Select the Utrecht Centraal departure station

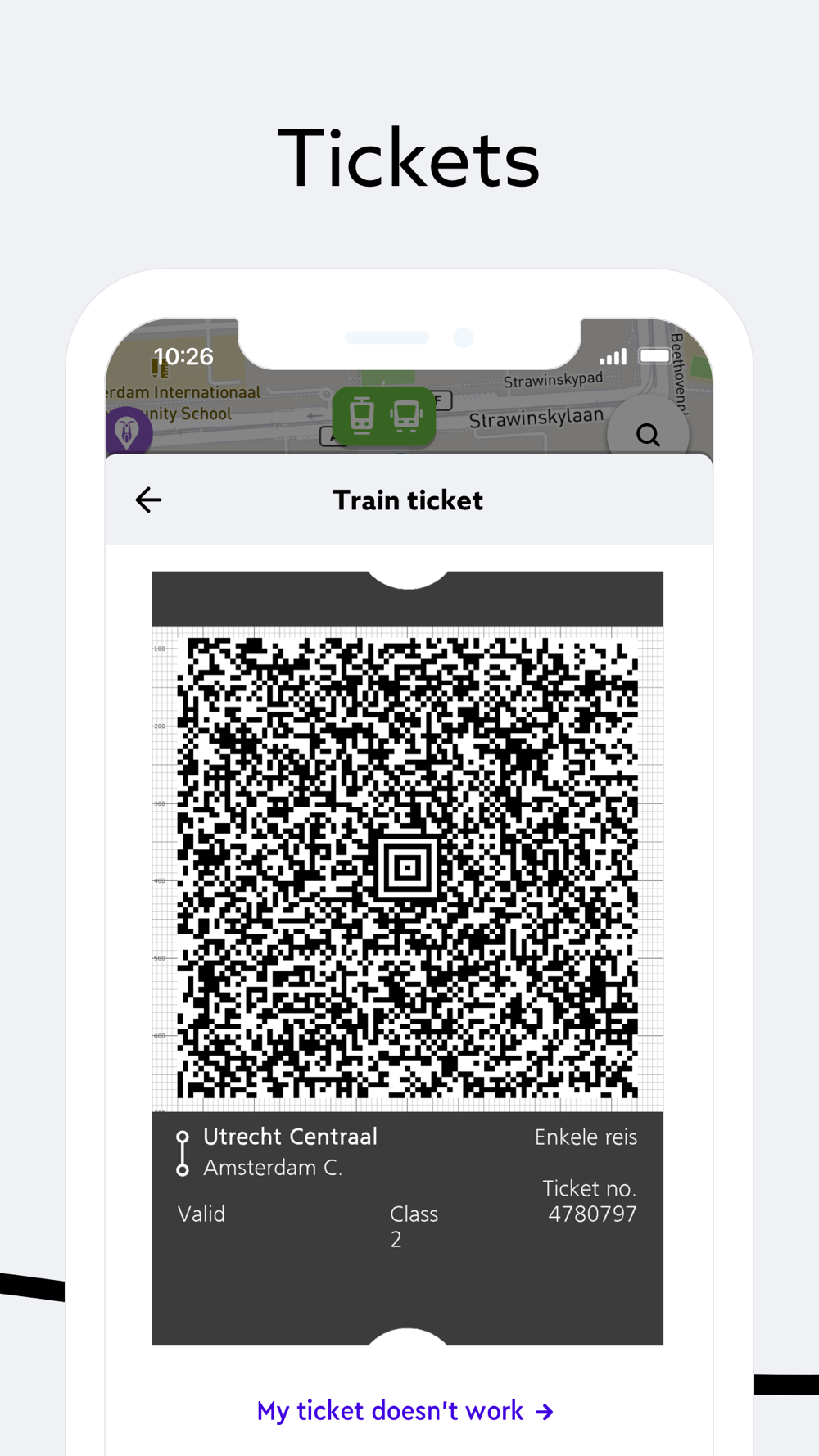[x=290, y=1137]
